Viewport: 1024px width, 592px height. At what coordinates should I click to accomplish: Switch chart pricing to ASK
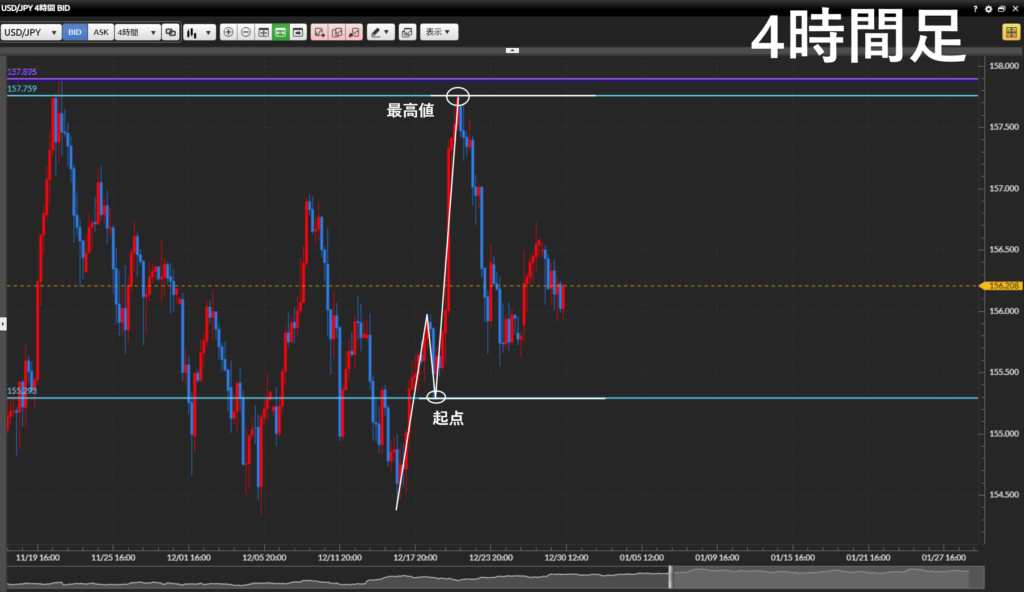100,32
